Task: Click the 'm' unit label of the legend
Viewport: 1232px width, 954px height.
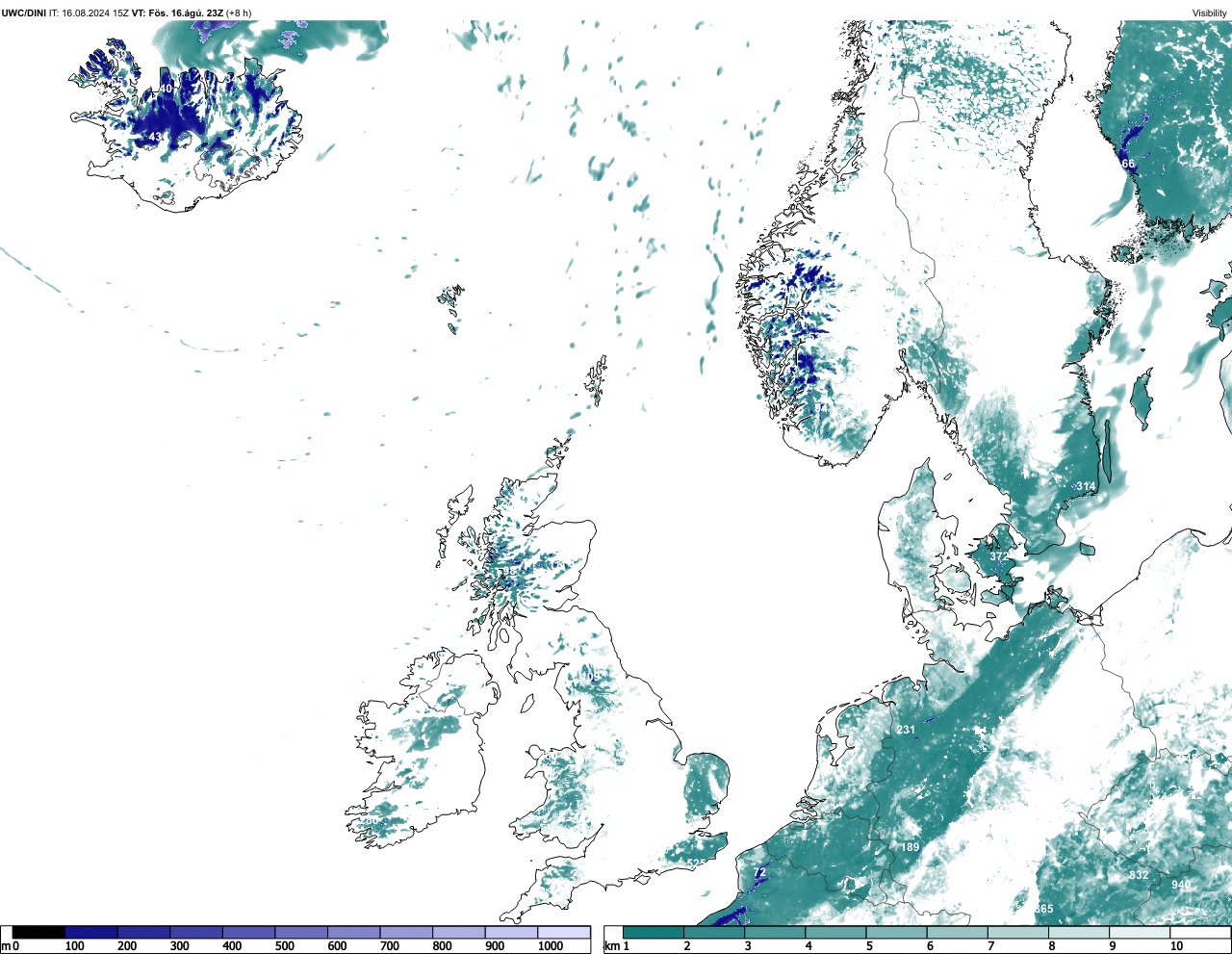Action: coord(6,946)
